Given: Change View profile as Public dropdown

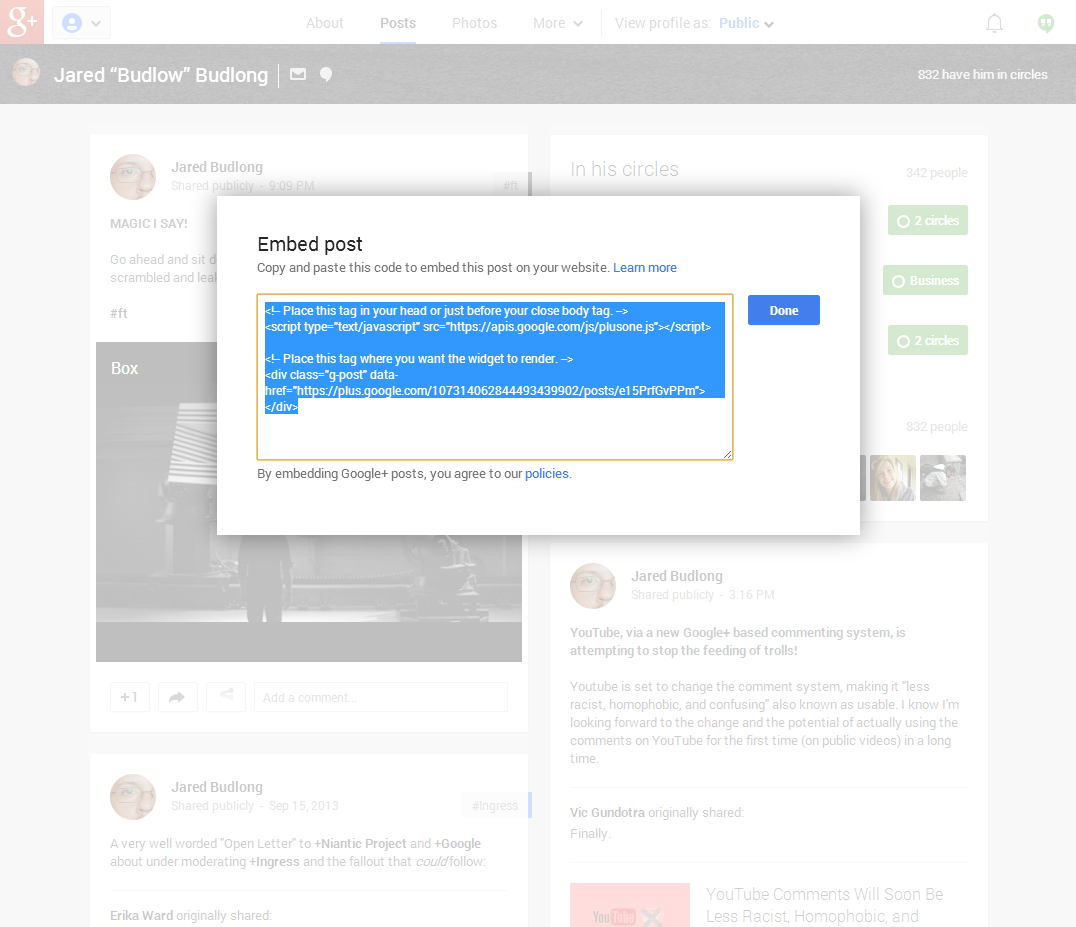Looking at the screenshot, I should tap(747, 23).
